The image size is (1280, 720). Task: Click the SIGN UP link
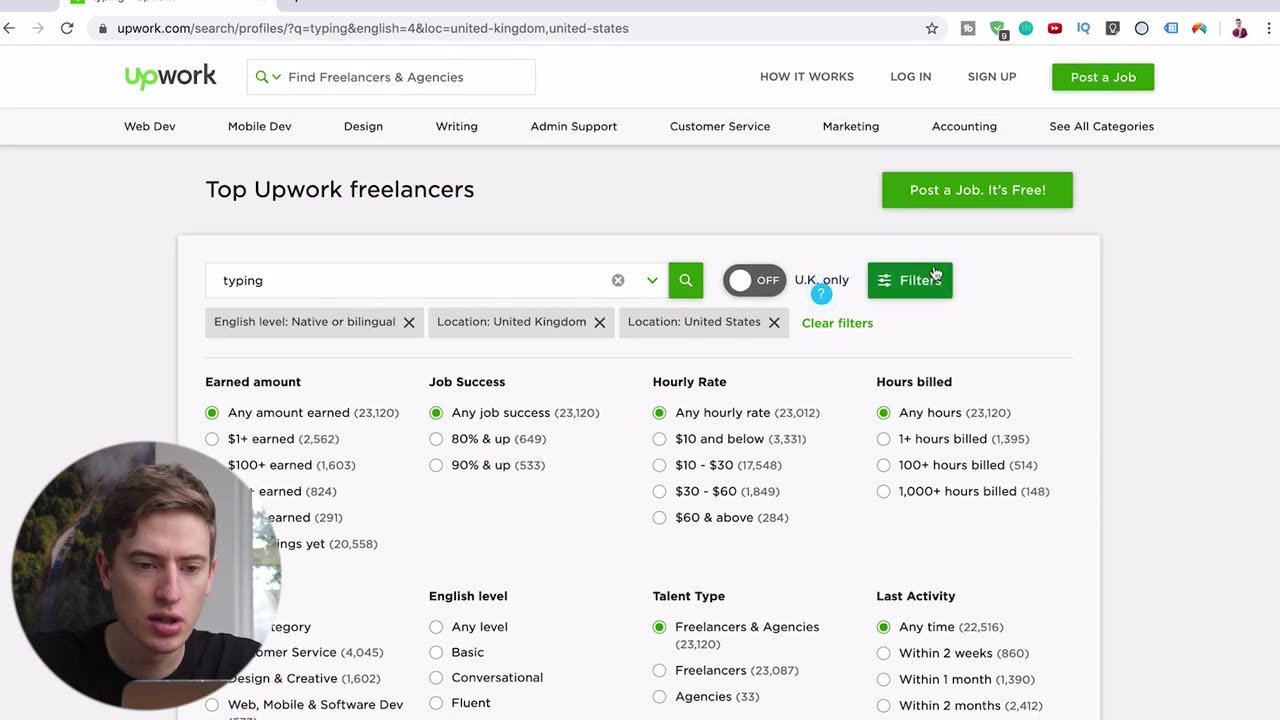[x=992, y=77]
